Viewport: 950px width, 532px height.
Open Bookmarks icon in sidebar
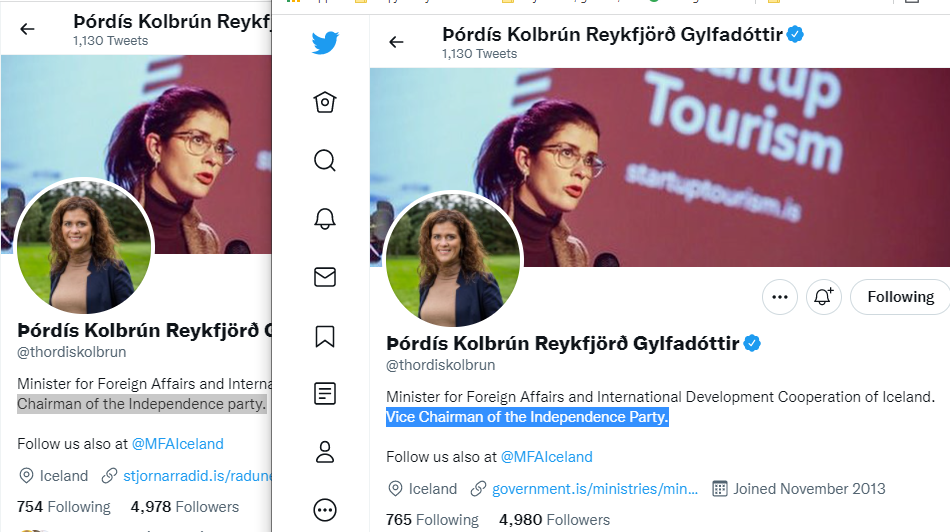tap(325, 336)
